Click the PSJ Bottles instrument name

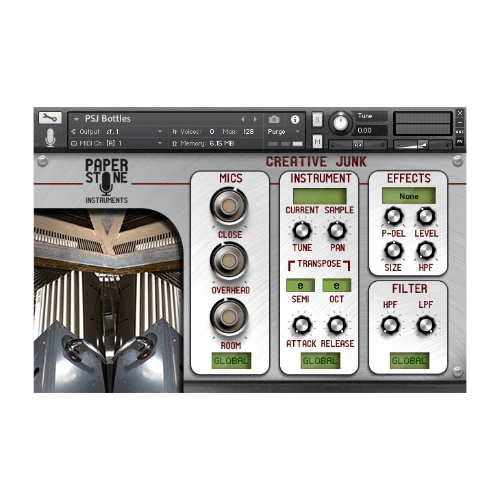(x=108, y=119)
